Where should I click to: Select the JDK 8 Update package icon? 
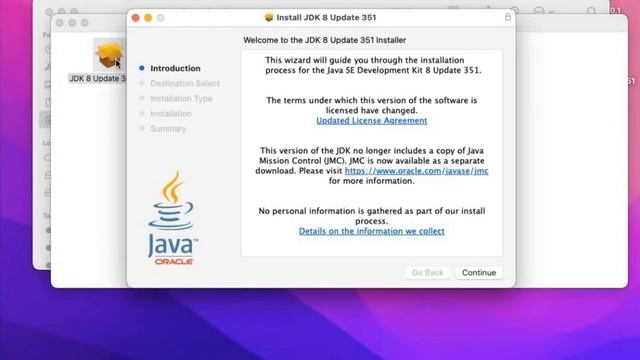click(x=109, y=55)
